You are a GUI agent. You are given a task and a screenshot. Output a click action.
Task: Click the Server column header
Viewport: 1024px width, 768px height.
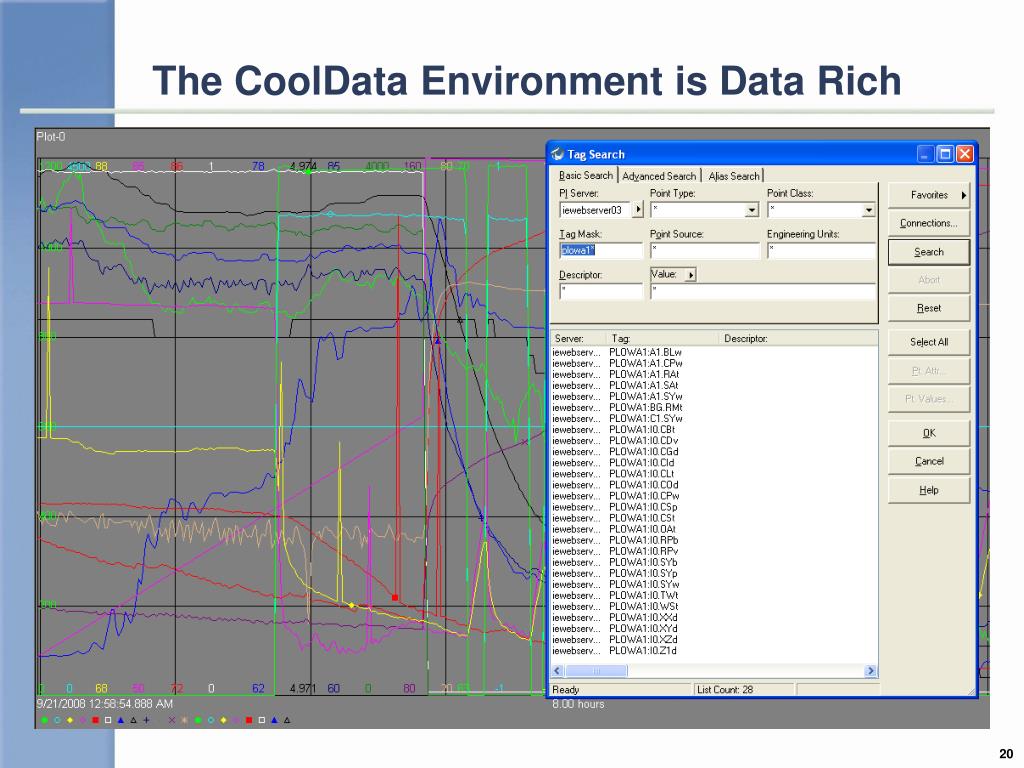click(x=579, y=338)
